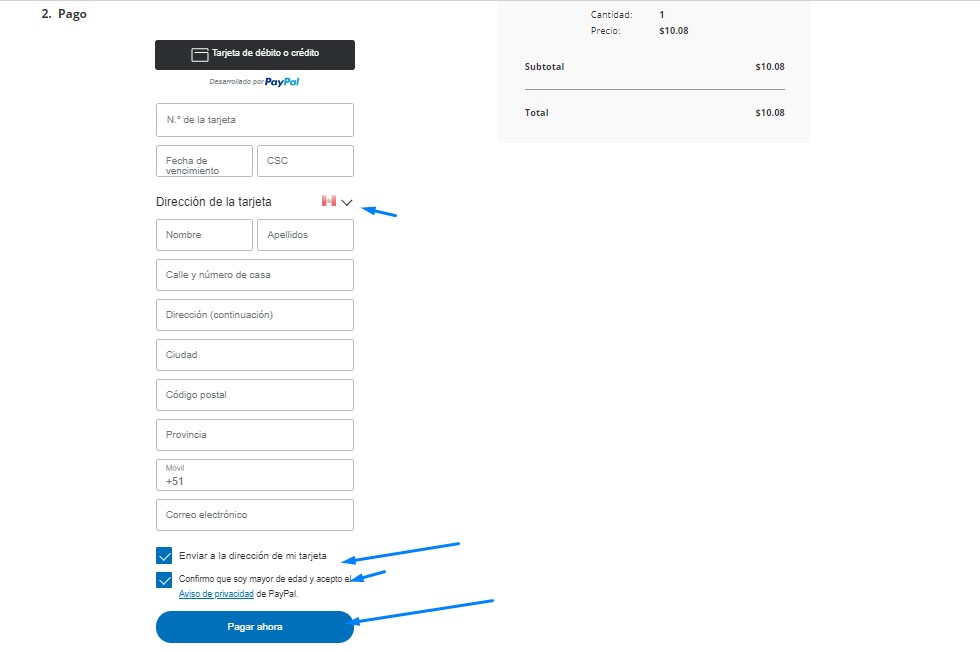The height and width of the screenshot is (652, 980).
Task: Focus the 'Dirección (continuación)' field
Action: (x=254, y=315)
